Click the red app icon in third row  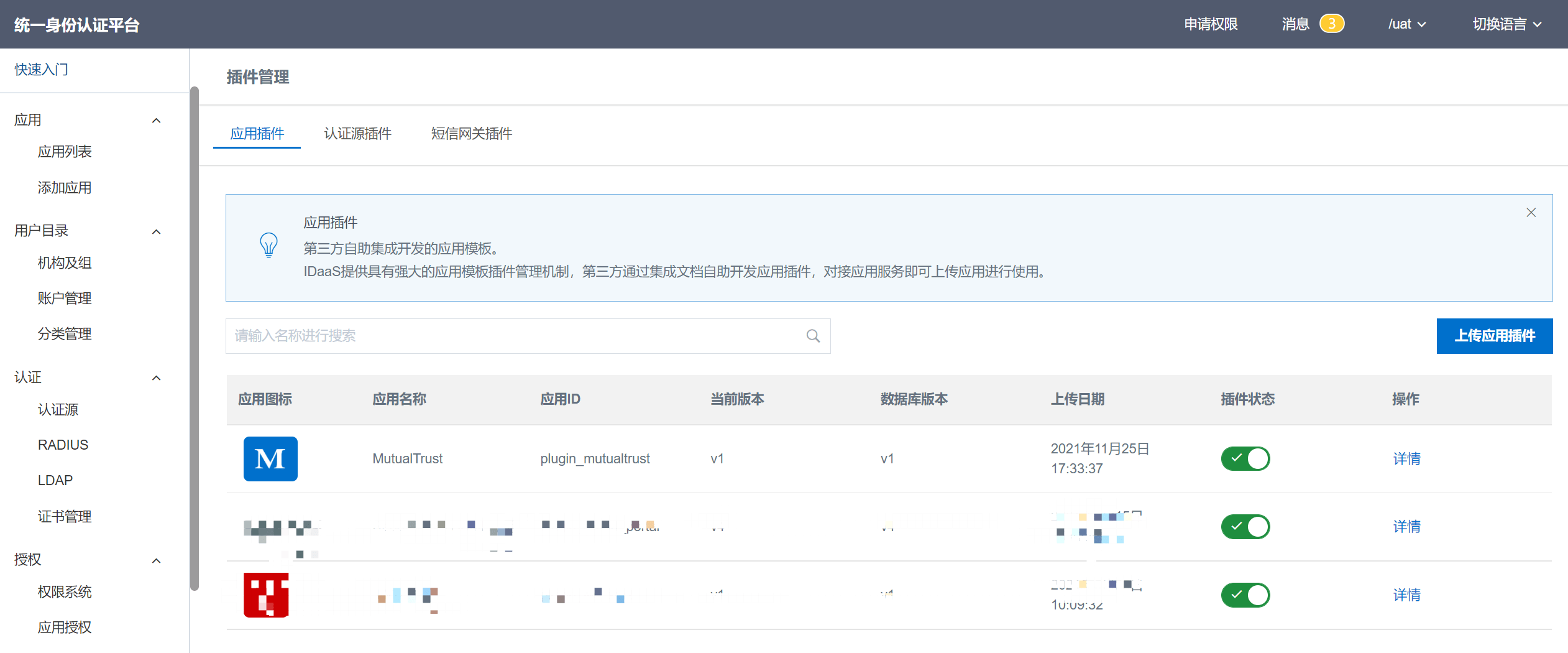point(266,595)
